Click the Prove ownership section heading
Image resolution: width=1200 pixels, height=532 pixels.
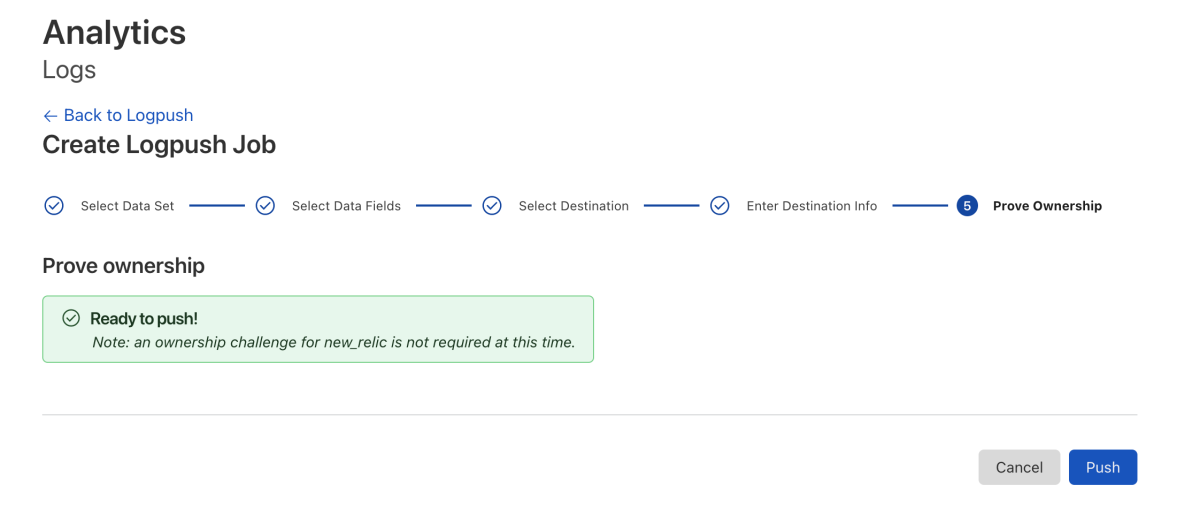coord(123,266)
